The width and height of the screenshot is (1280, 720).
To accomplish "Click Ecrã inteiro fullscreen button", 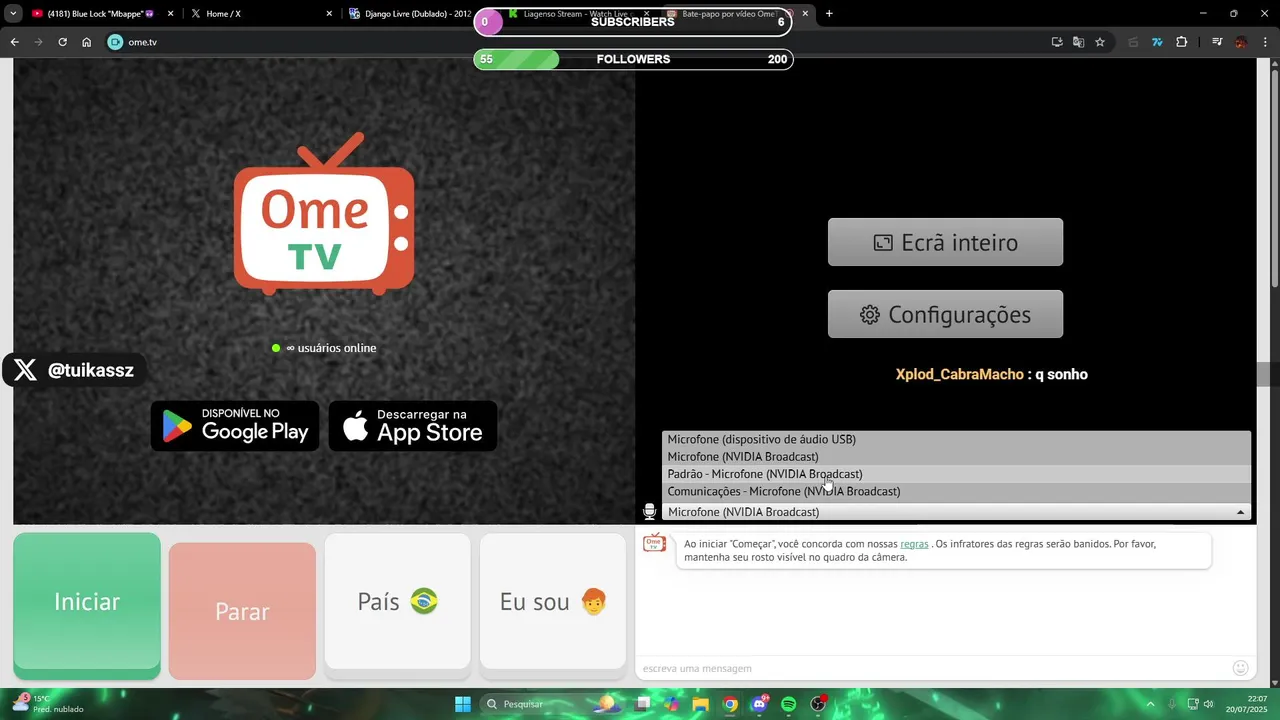I will coord(945,242).
